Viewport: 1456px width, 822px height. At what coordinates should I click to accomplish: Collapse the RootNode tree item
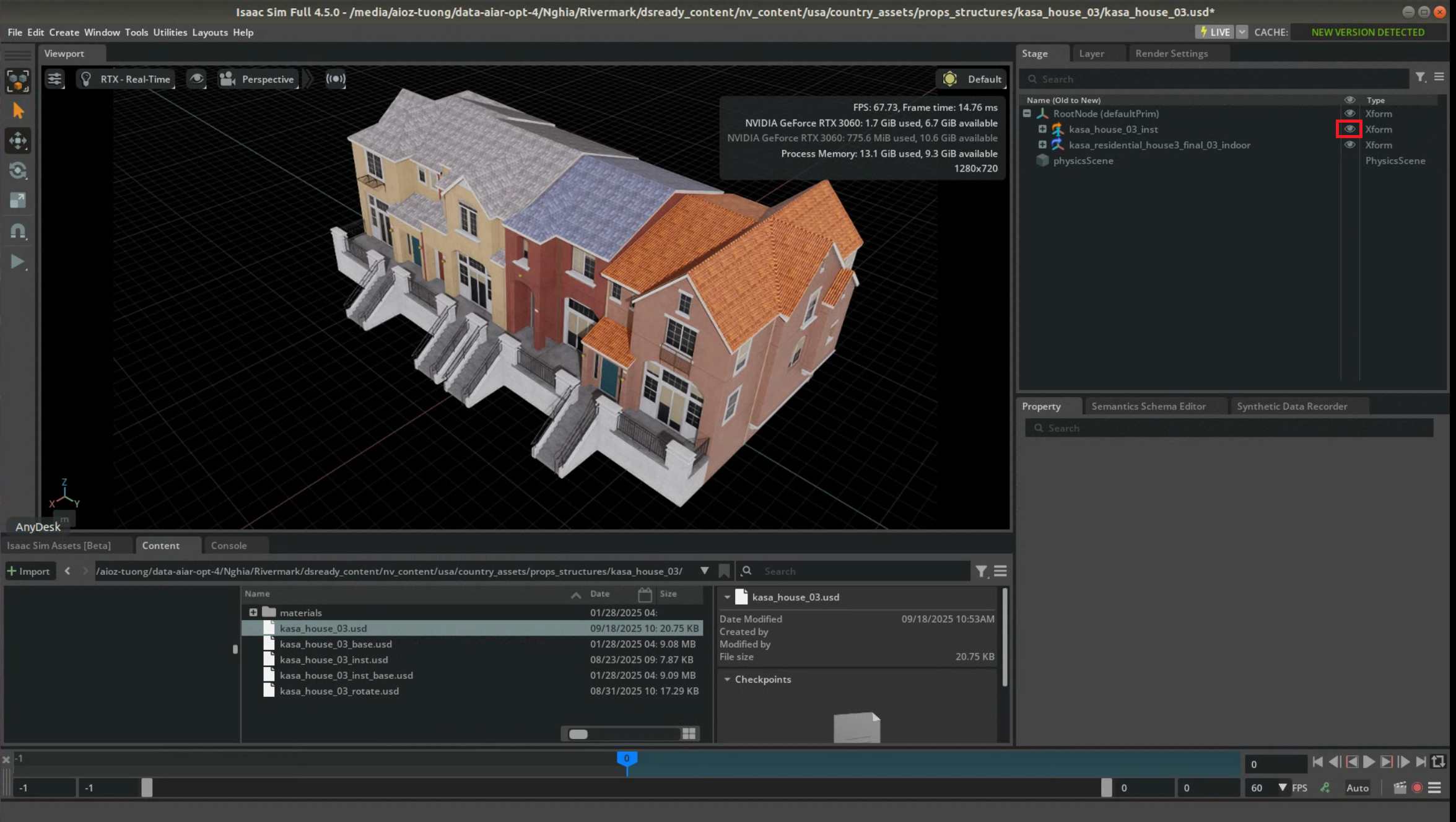(x=1027, y=113)
